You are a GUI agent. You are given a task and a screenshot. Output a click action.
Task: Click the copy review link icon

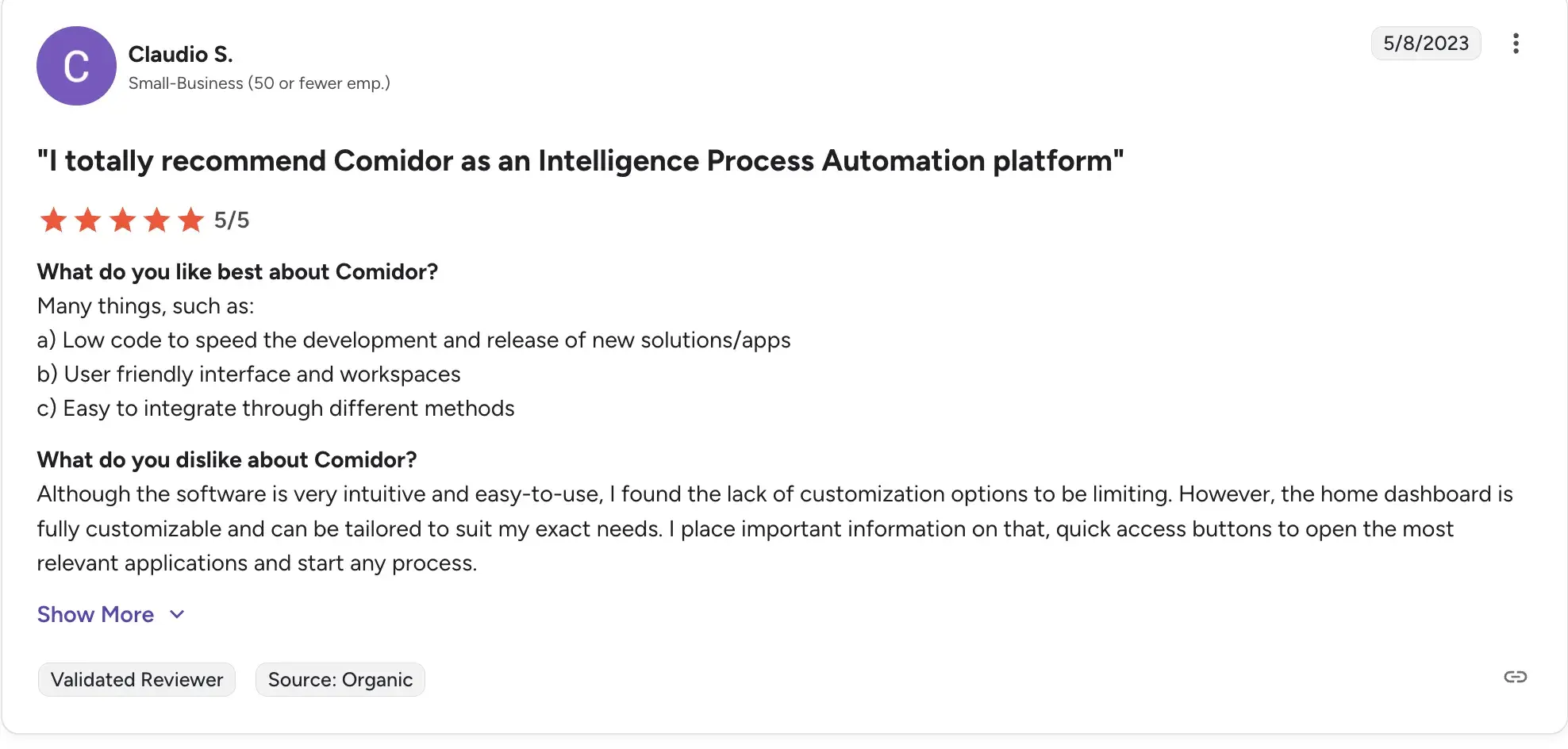point(1516,677)
